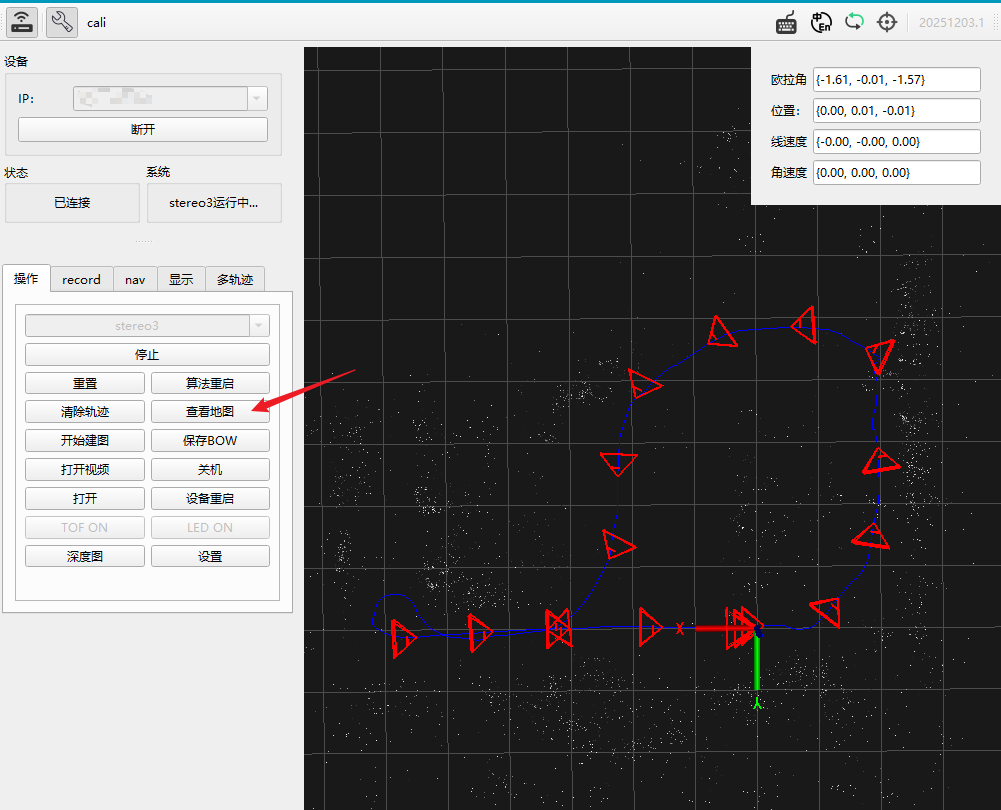The width and height of the screenshot is (1001, 810).
Task: Click the 查看地图 button
Action: pyautogui.click(x=210, y=412)
